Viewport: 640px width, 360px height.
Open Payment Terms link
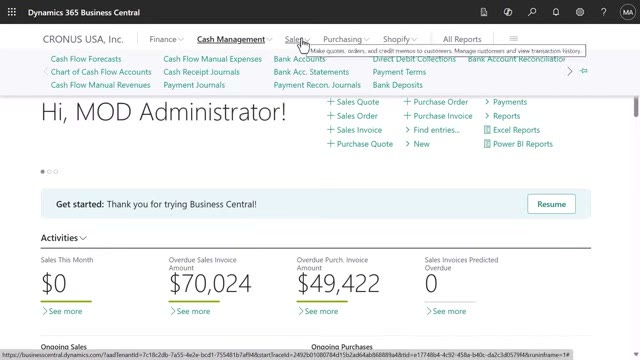point(399,72)
